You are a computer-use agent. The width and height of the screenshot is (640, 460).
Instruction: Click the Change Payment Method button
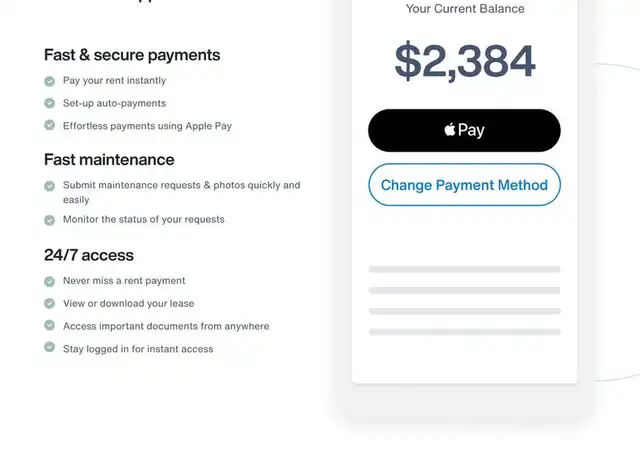(464, 185)
